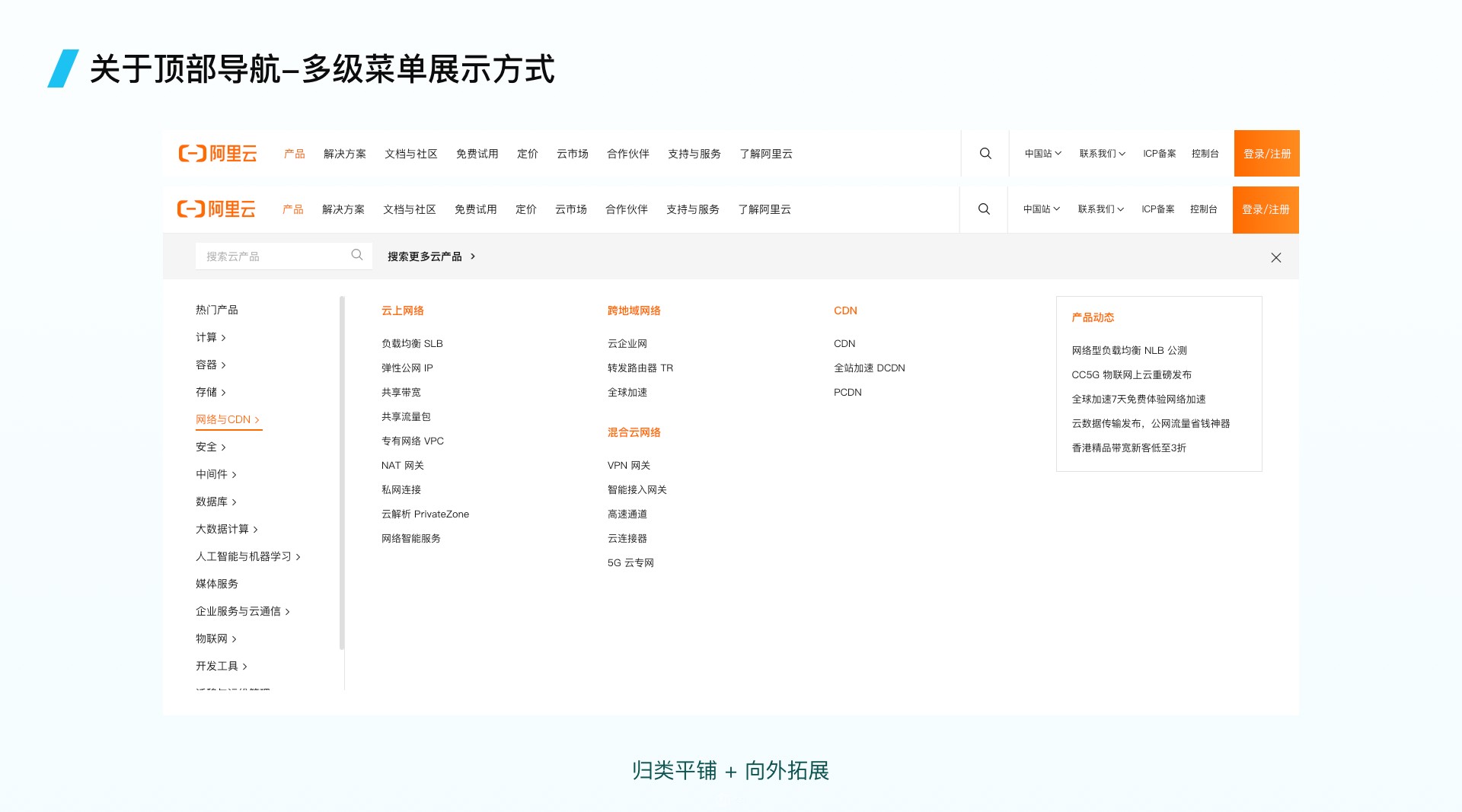Open 云解析 PrivateZone product link

(x=425, y=514)
